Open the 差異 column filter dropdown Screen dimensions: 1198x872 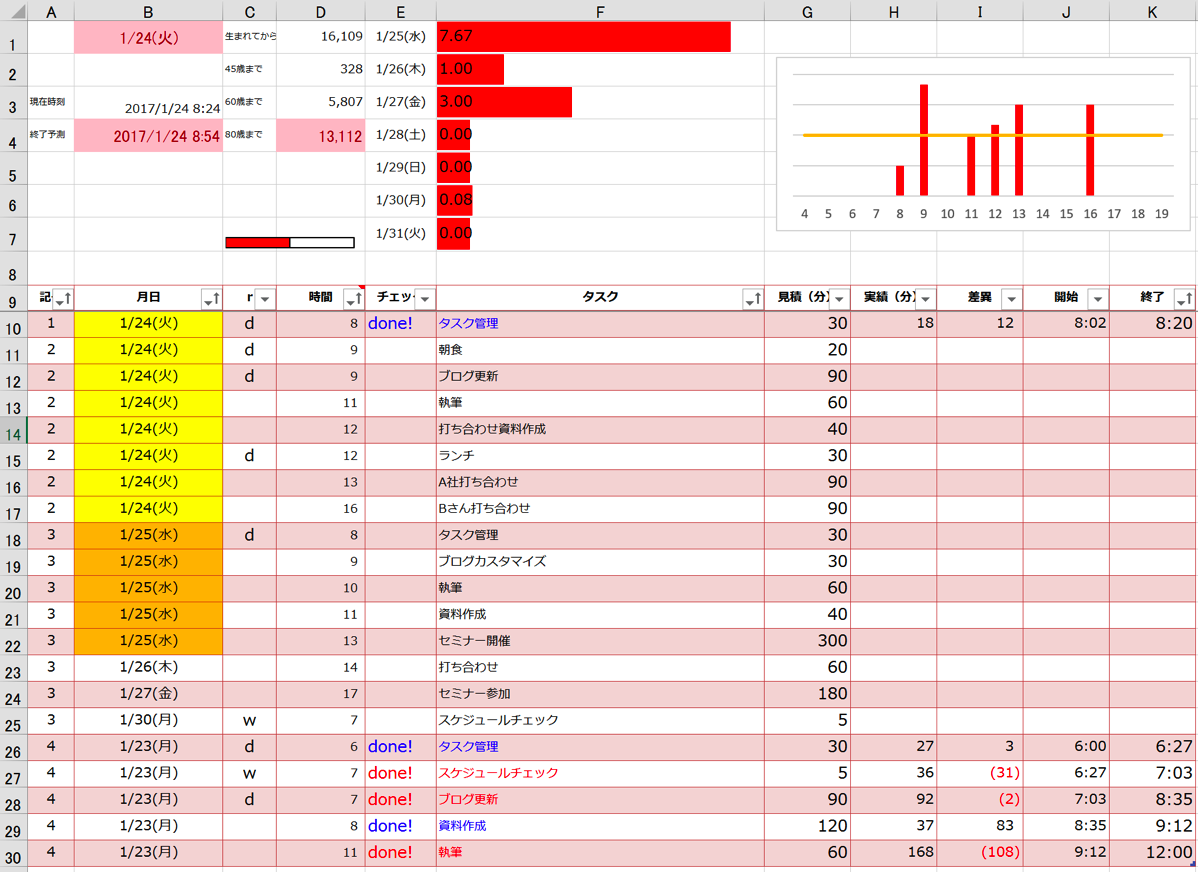tap(1012, 299)
